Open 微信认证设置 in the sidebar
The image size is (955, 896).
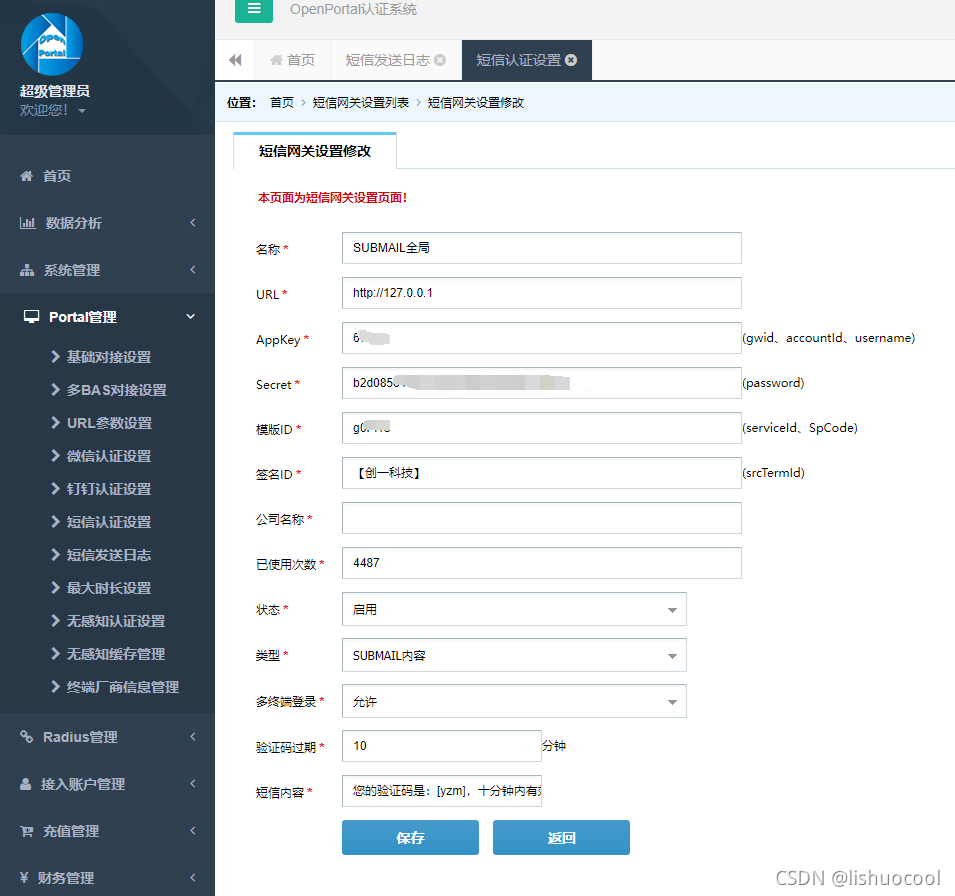pyautogui.click(x=108, y=456)
